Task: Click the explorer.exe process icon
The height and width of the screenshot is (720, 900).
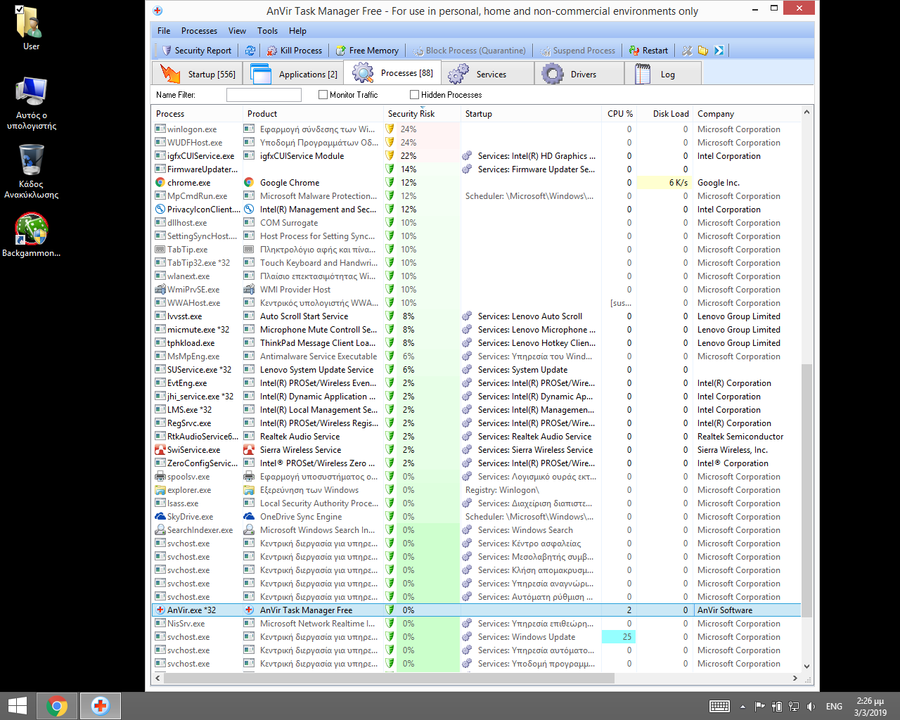Action: [160, 490]
